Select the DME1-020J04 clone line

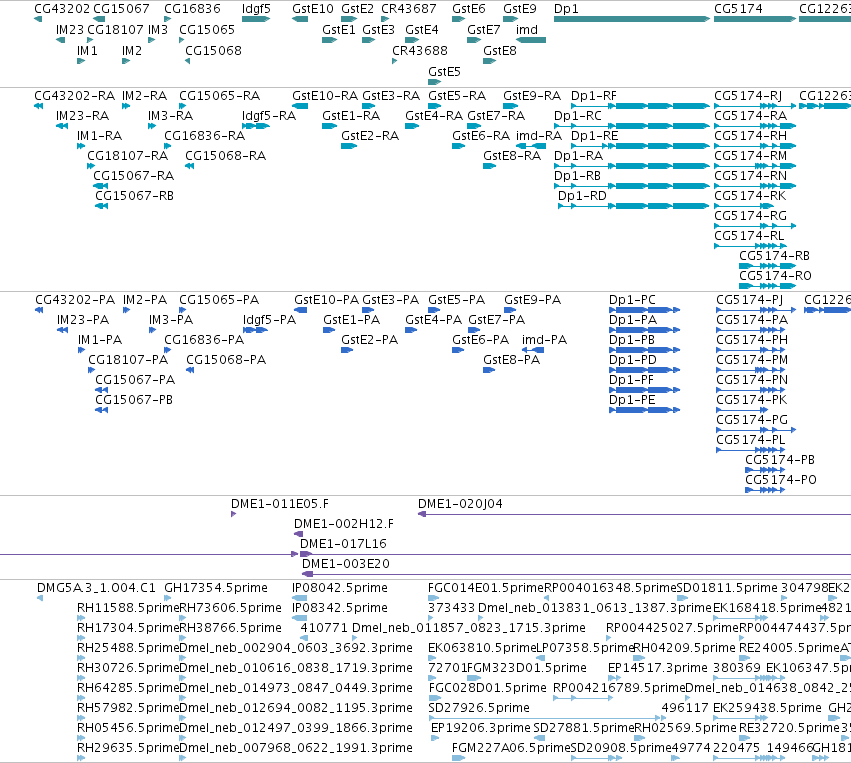point(634,514)
